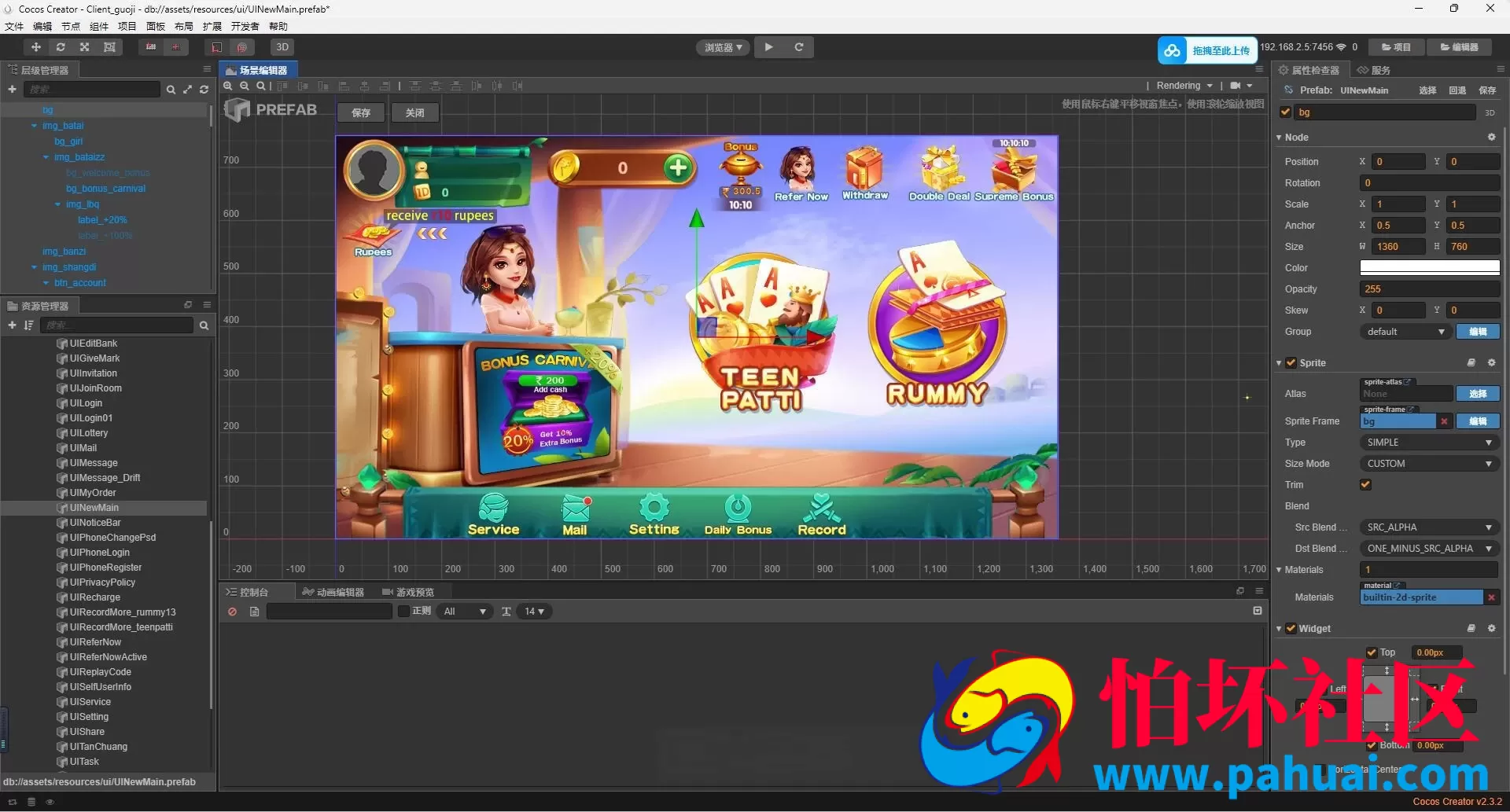Click the refresh preview icon
1510x812 pixels.
(798, 47)
